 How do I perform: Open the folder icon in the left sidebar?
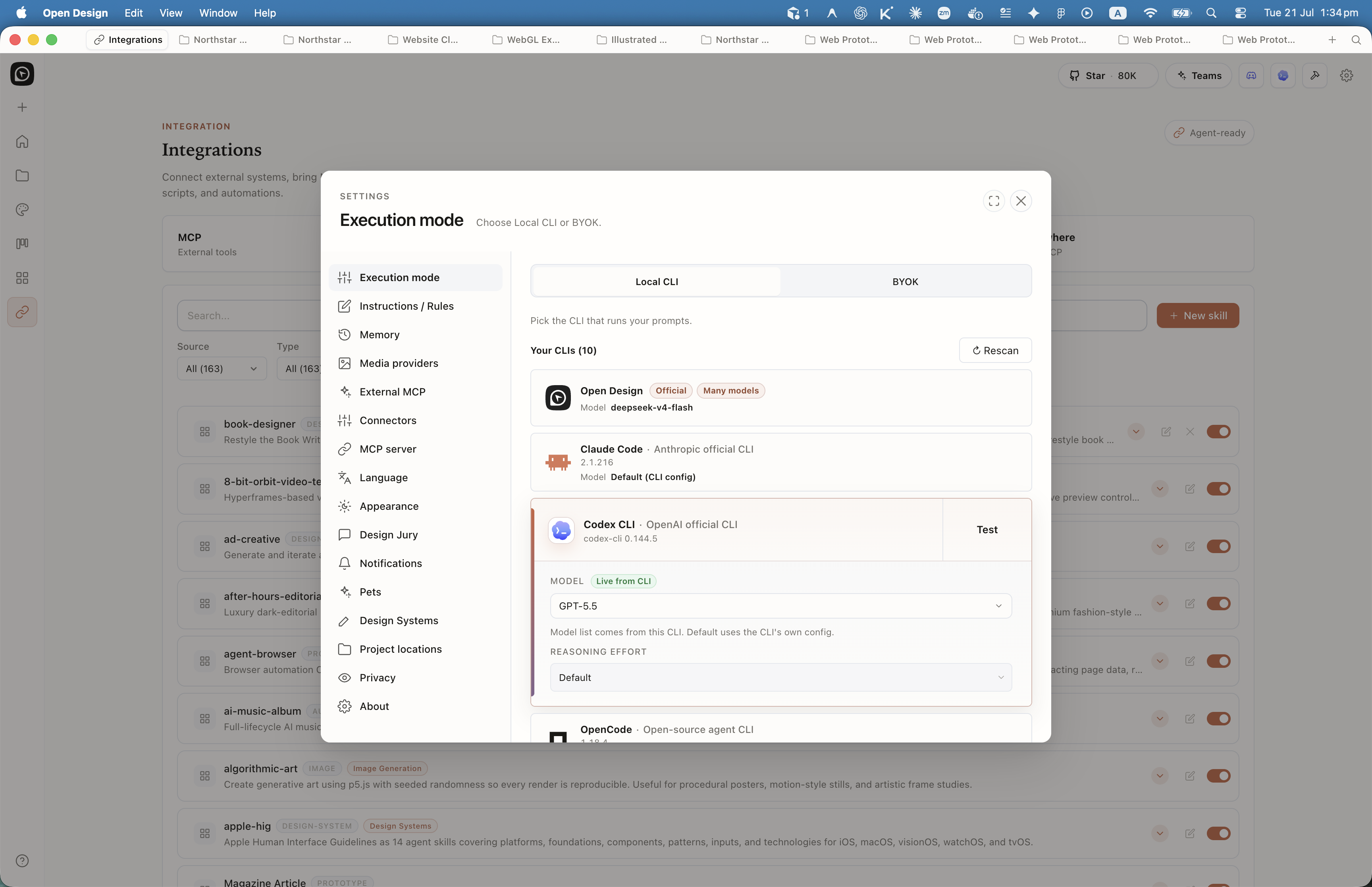22,175
